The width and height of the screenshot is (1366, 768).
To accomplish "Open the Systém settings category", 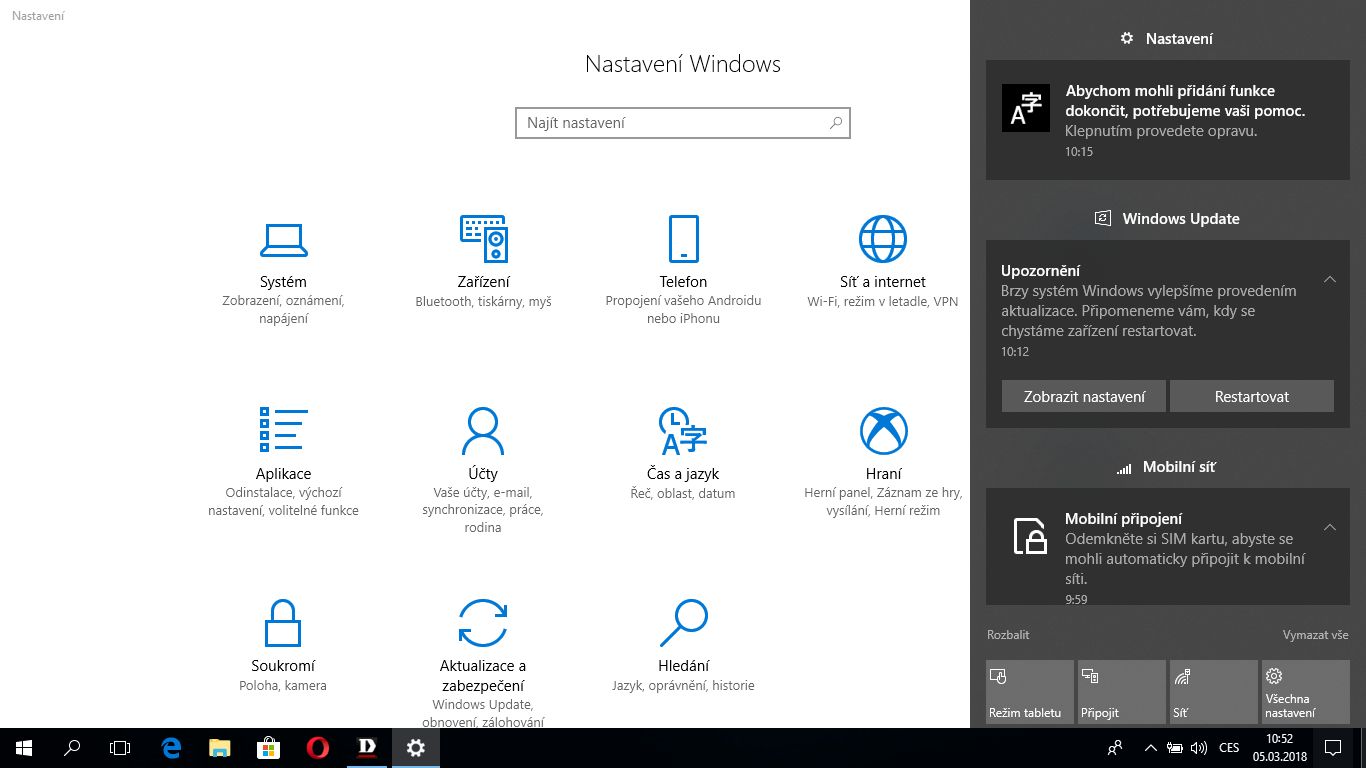I will (x=283, y=267).
